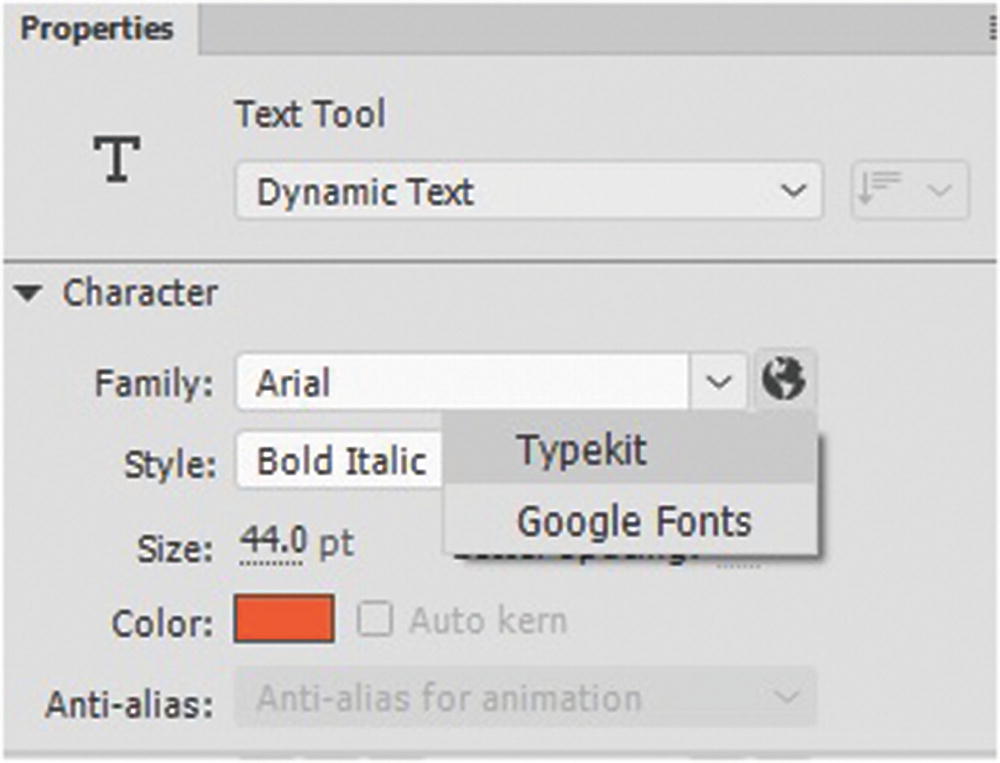
Task: Choose Typekit from the font source menu
Action: coord(582,450)
